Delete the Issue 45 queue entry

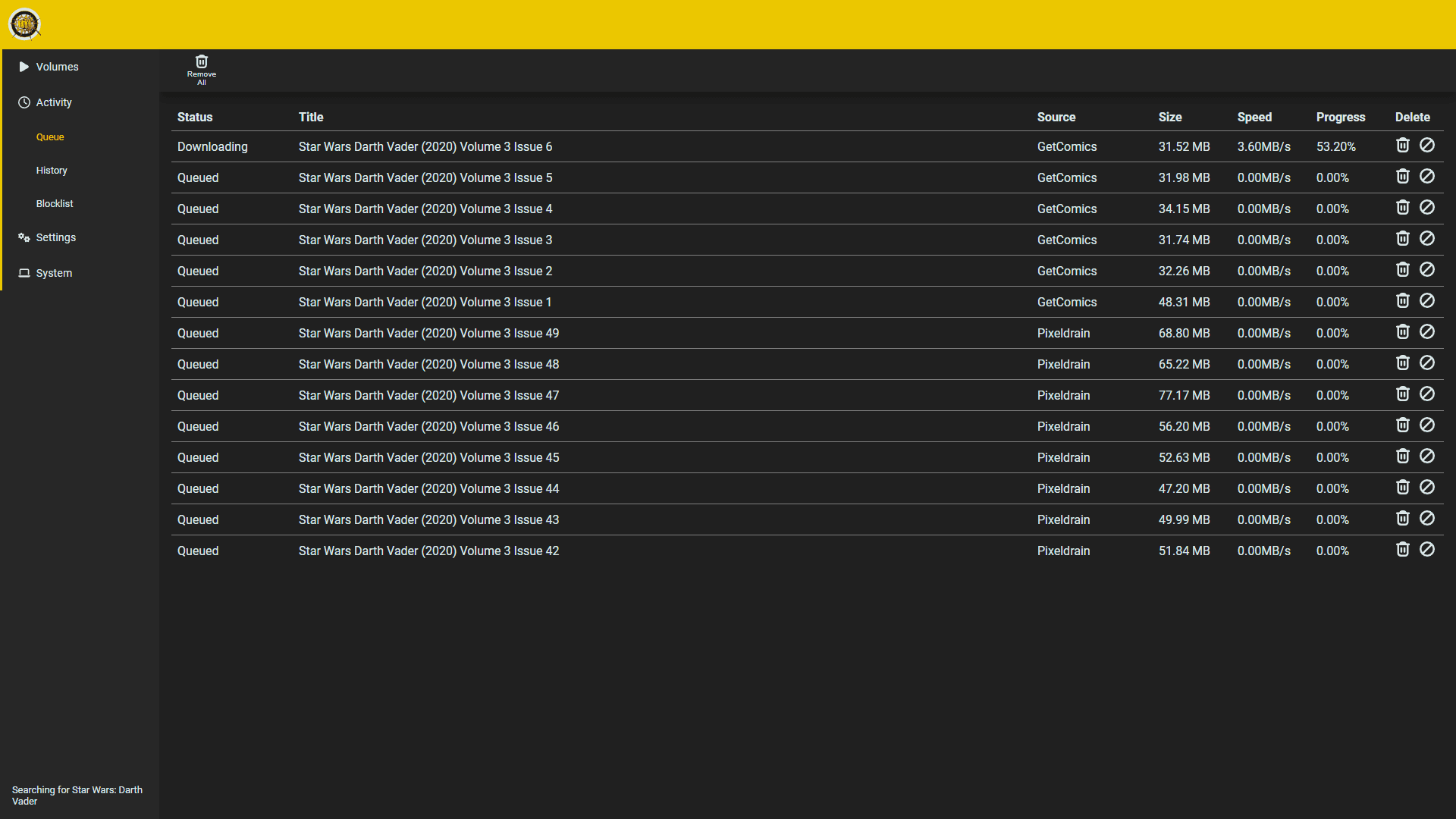point(1402,457)
